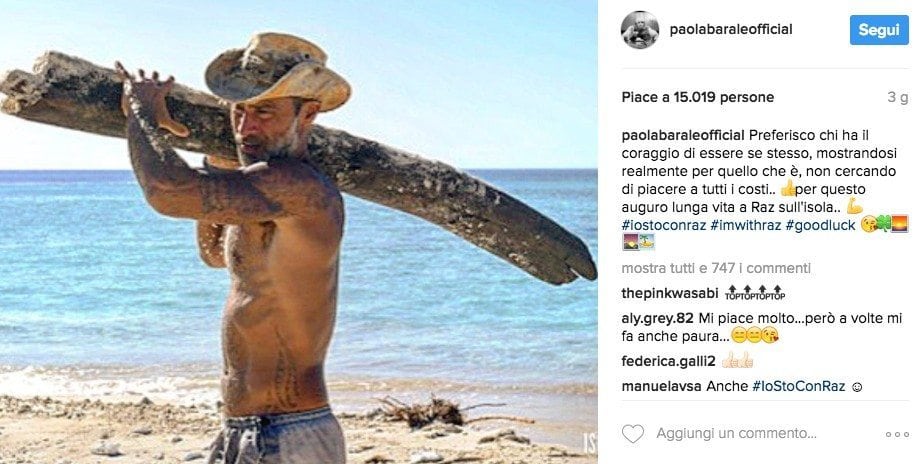Open paolabaraleofficial username in header
The image size is (920, 464).
(x=731, y=29)
